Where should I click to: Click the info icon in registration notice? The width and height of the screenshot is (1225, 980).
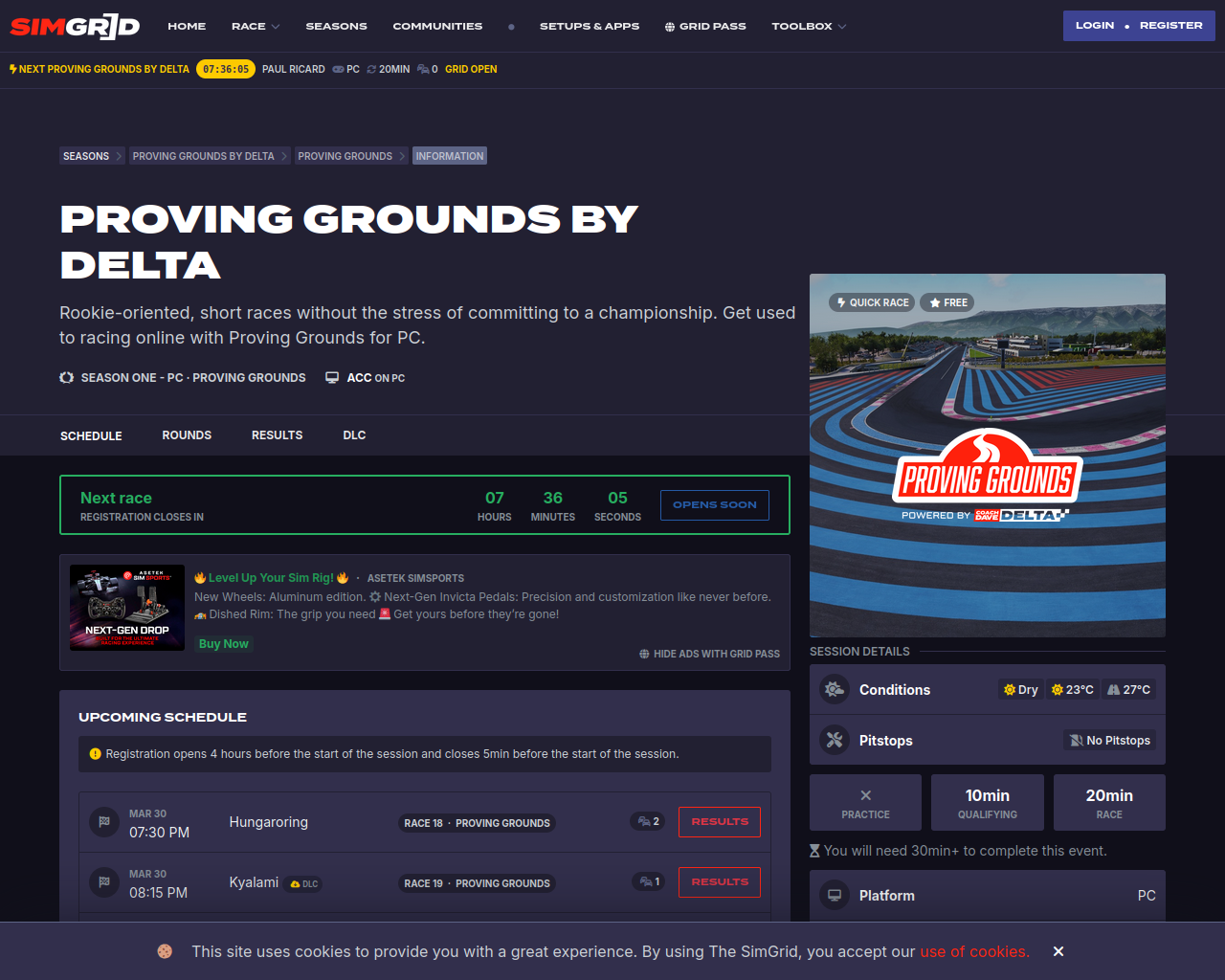tap(95, 754)
